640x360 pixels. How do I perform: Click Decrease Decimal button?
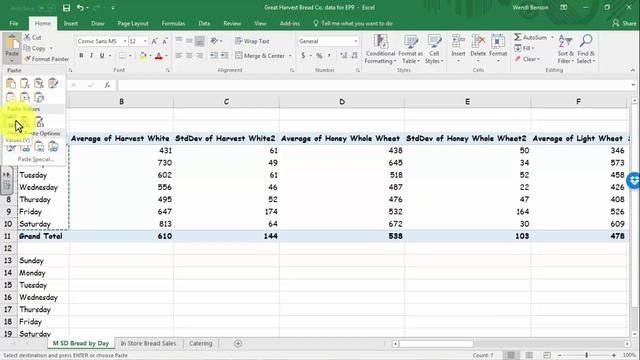pos(354,56)
